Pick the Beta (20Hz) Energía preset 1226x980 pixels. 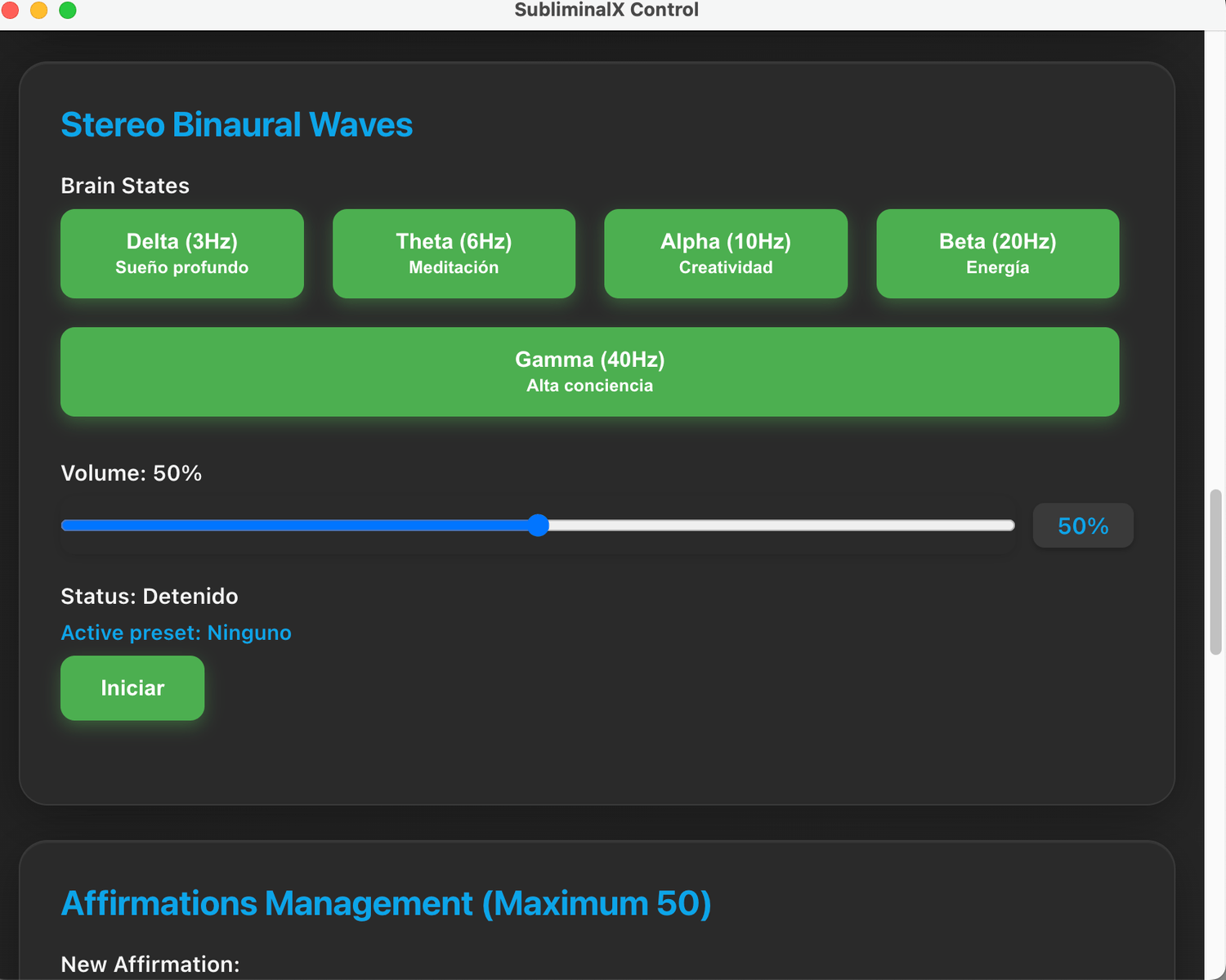click(x=997, y=253)
